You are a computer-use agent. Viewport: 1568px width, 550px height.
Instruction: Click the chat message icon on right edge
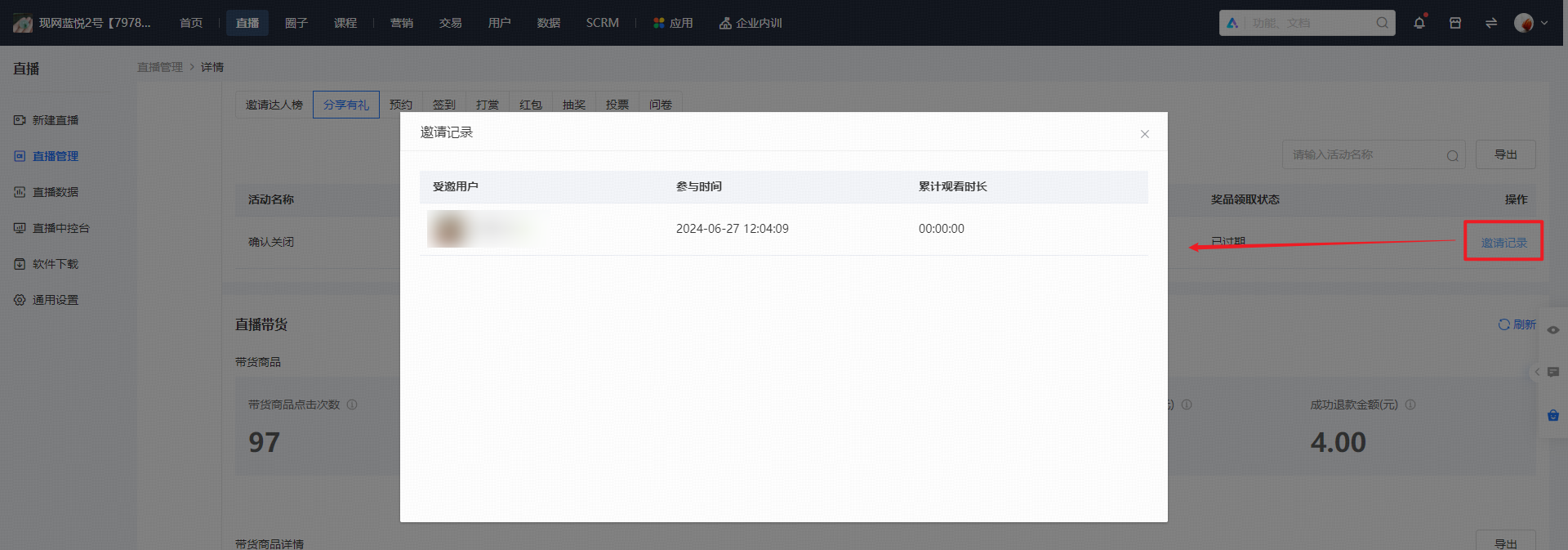click(x=1553, y=372)
